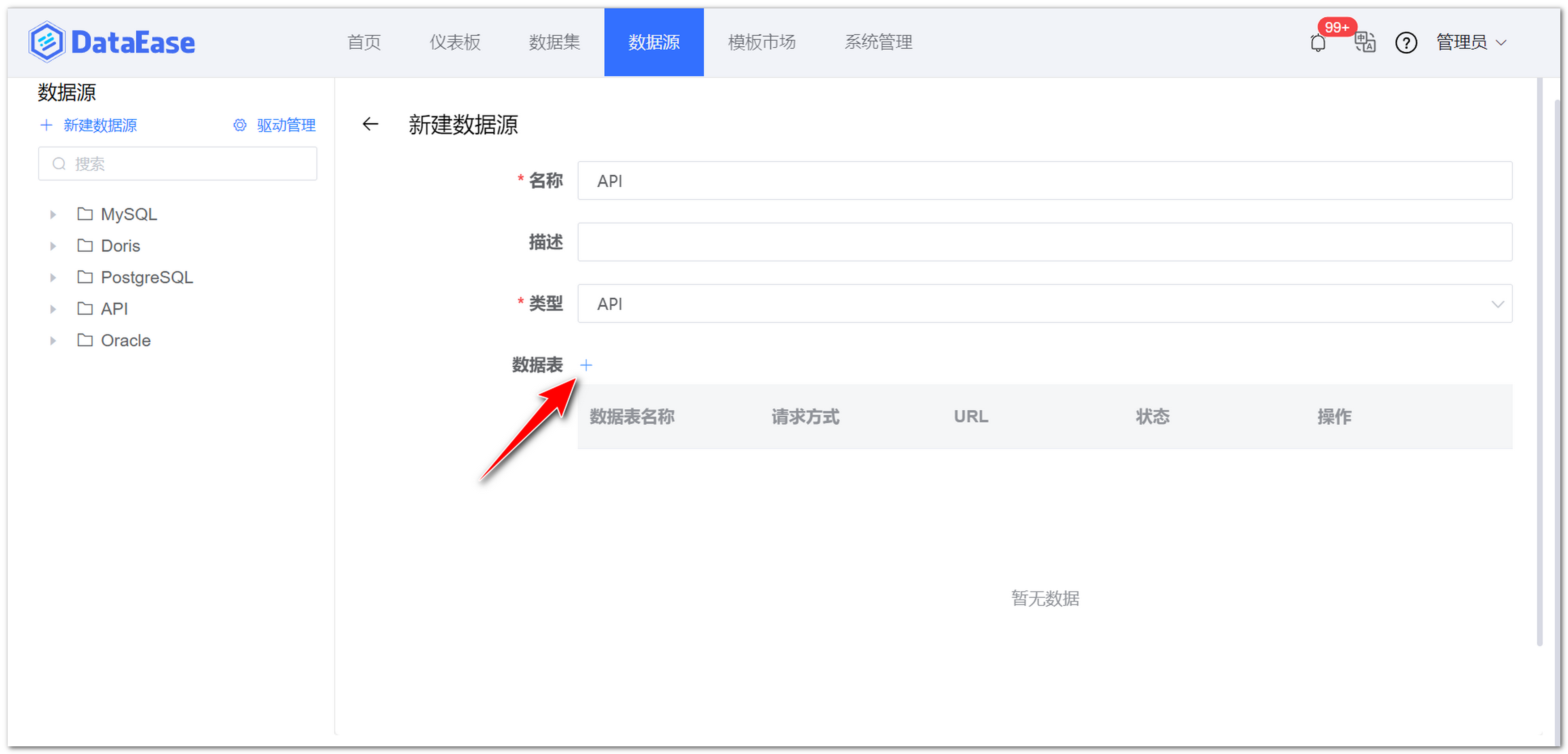Click the plus icon beside 新建数据源
The width and height of the screenshot is (1568, 754).
[x=47, y=125]
